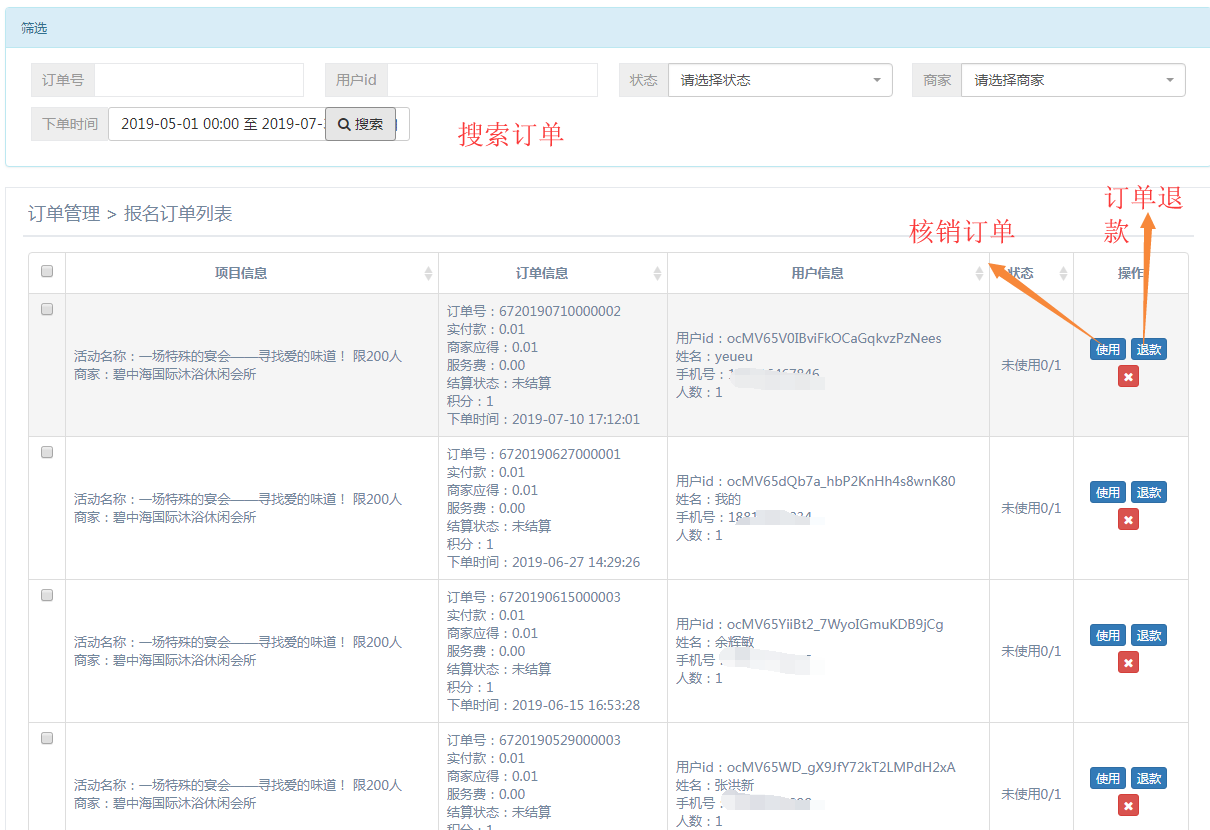Click 退款 for order 6720190529000003
Viewport: 1210px width, 830px height.
1149,778
